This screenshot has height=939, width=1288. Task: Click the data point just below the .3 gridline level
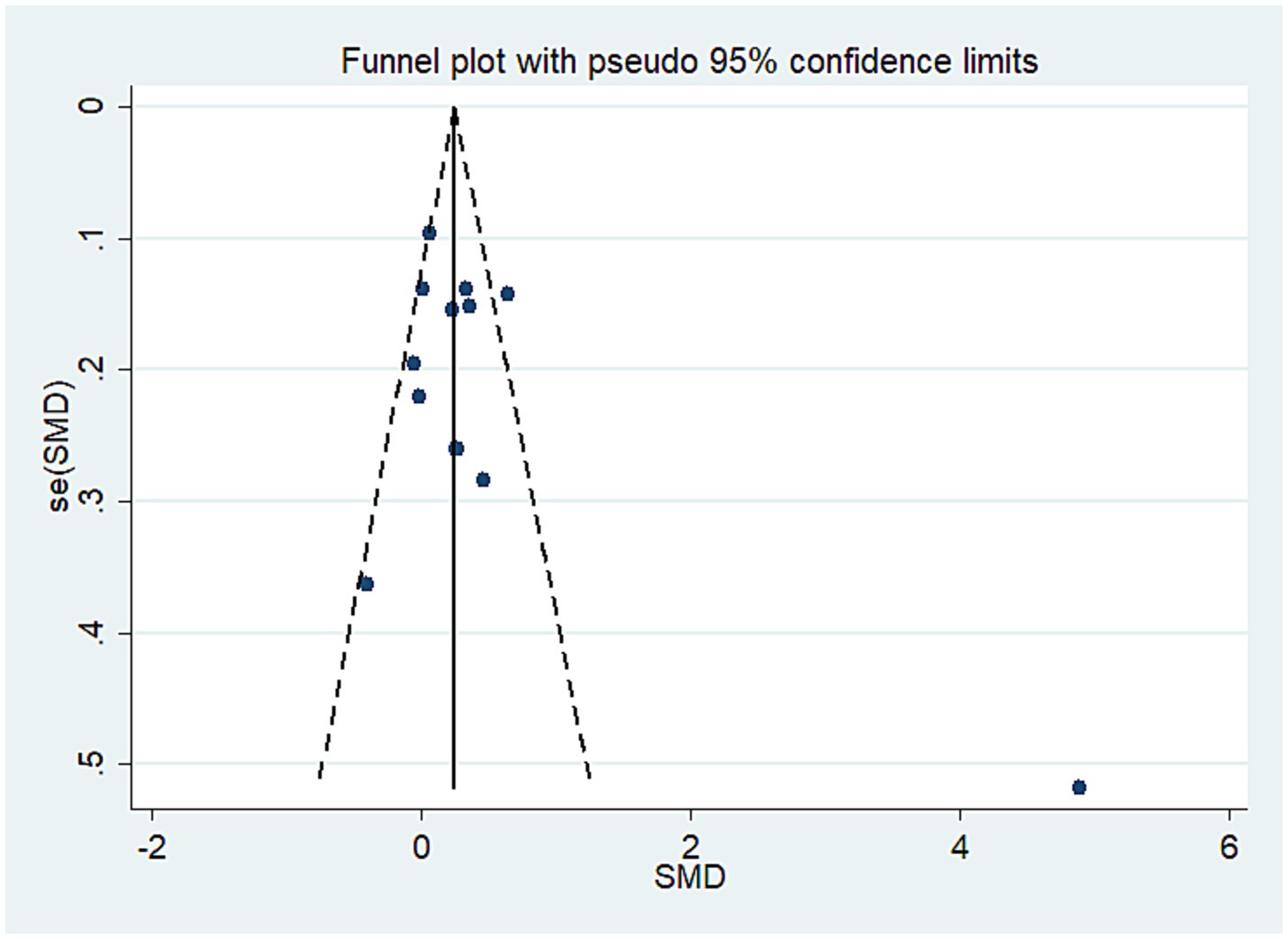pos(483,479)
